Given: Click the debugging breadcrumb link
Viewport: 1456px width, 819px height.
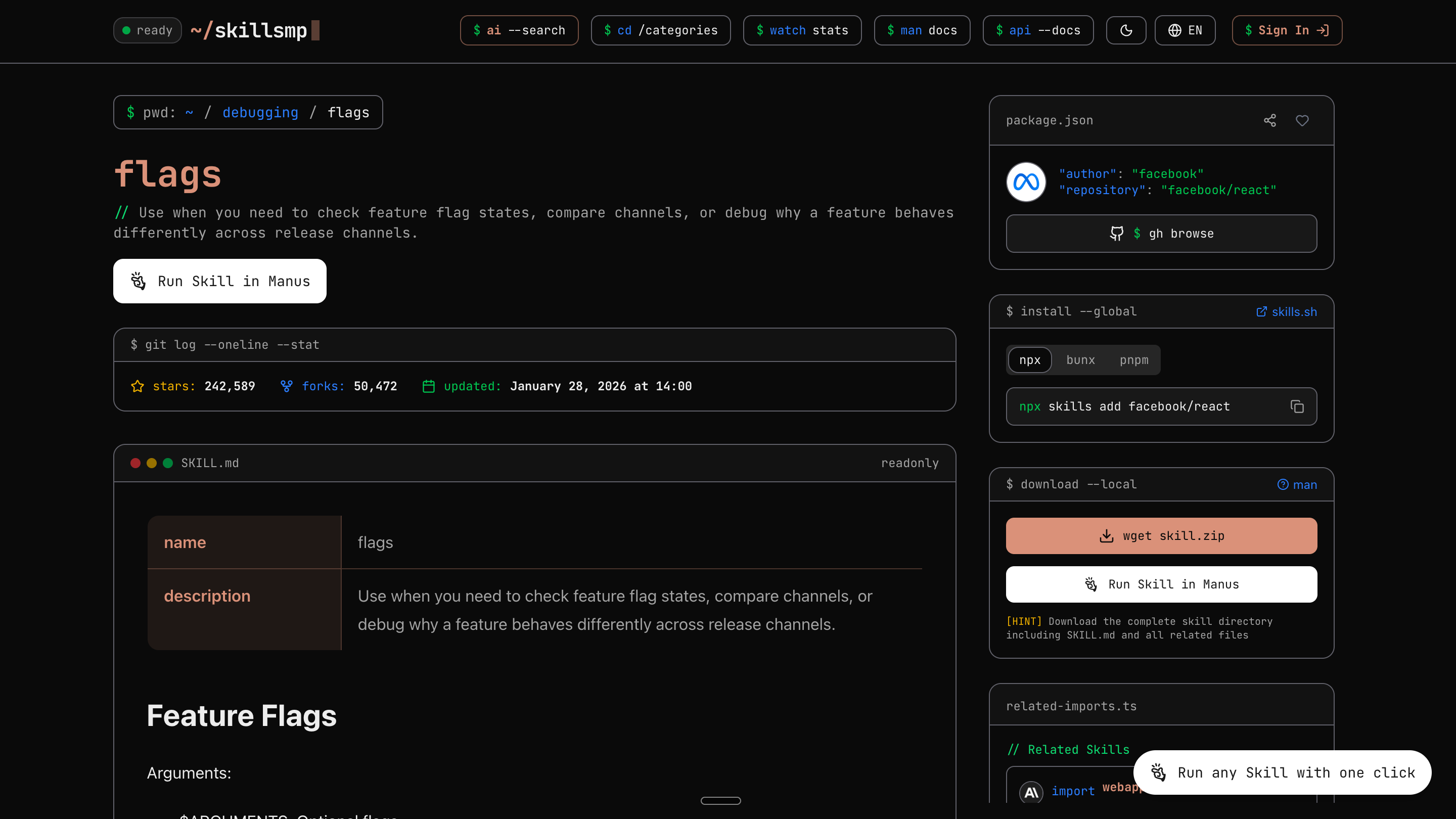Looking at the screenshot, I should (x=260, y=112).
